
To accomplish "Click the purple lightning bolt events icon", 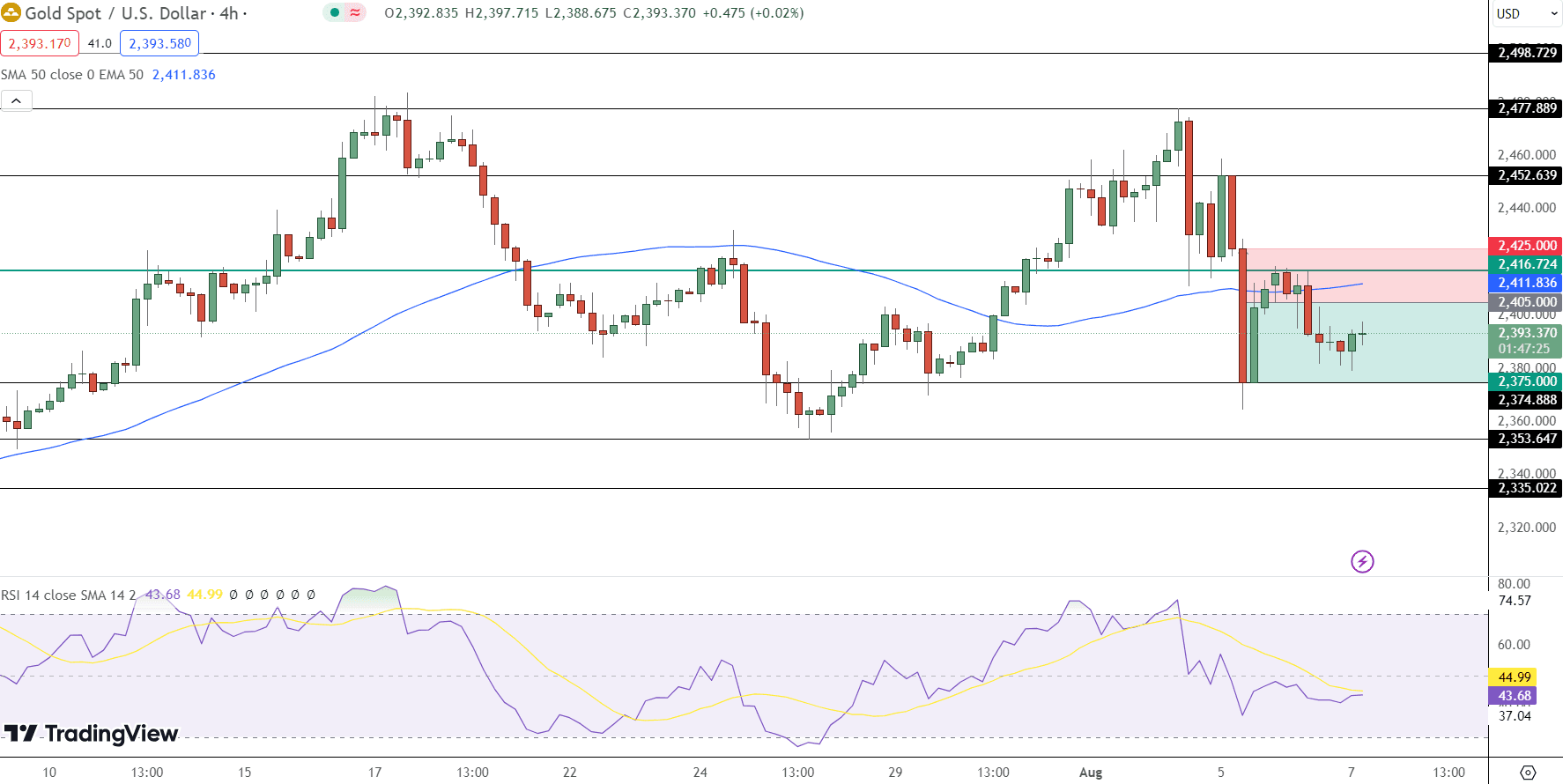I will [x=1362, y=561].
